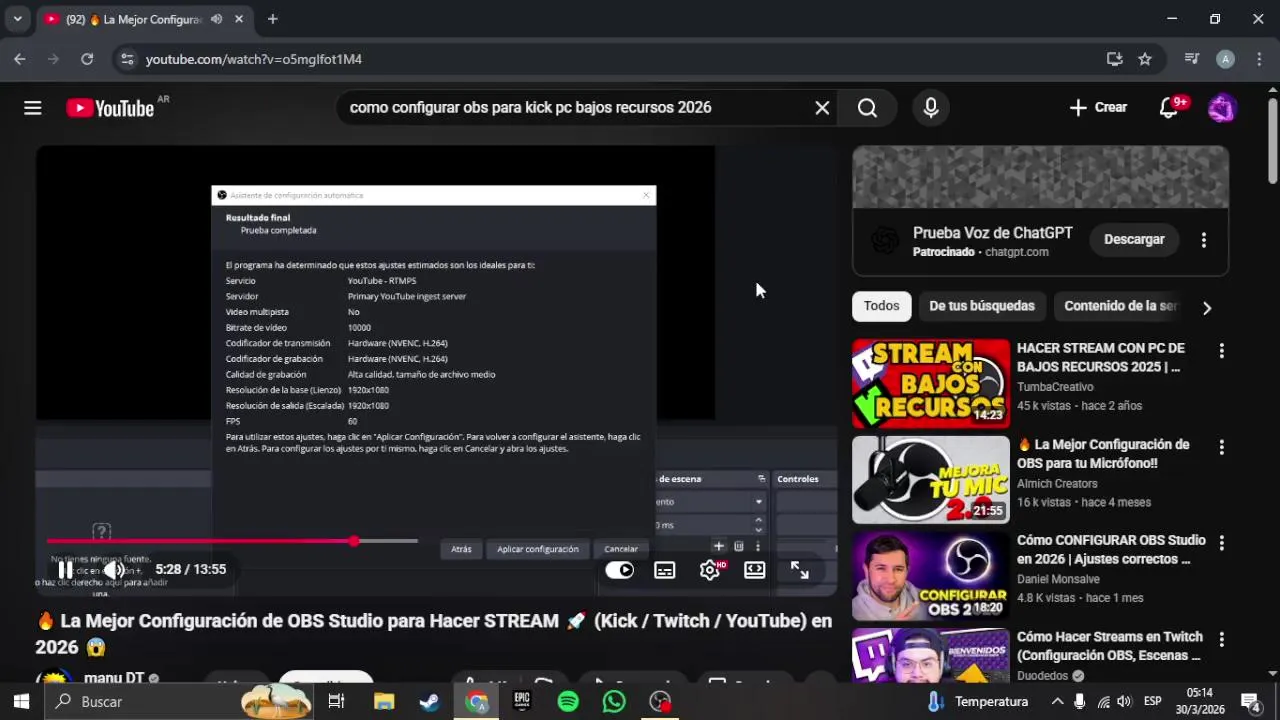Open HACER STREAM CON PC DE BAJOS RECURSOS title
1280x720 pixels.
pyautogui.click(x=1101, y=357)
